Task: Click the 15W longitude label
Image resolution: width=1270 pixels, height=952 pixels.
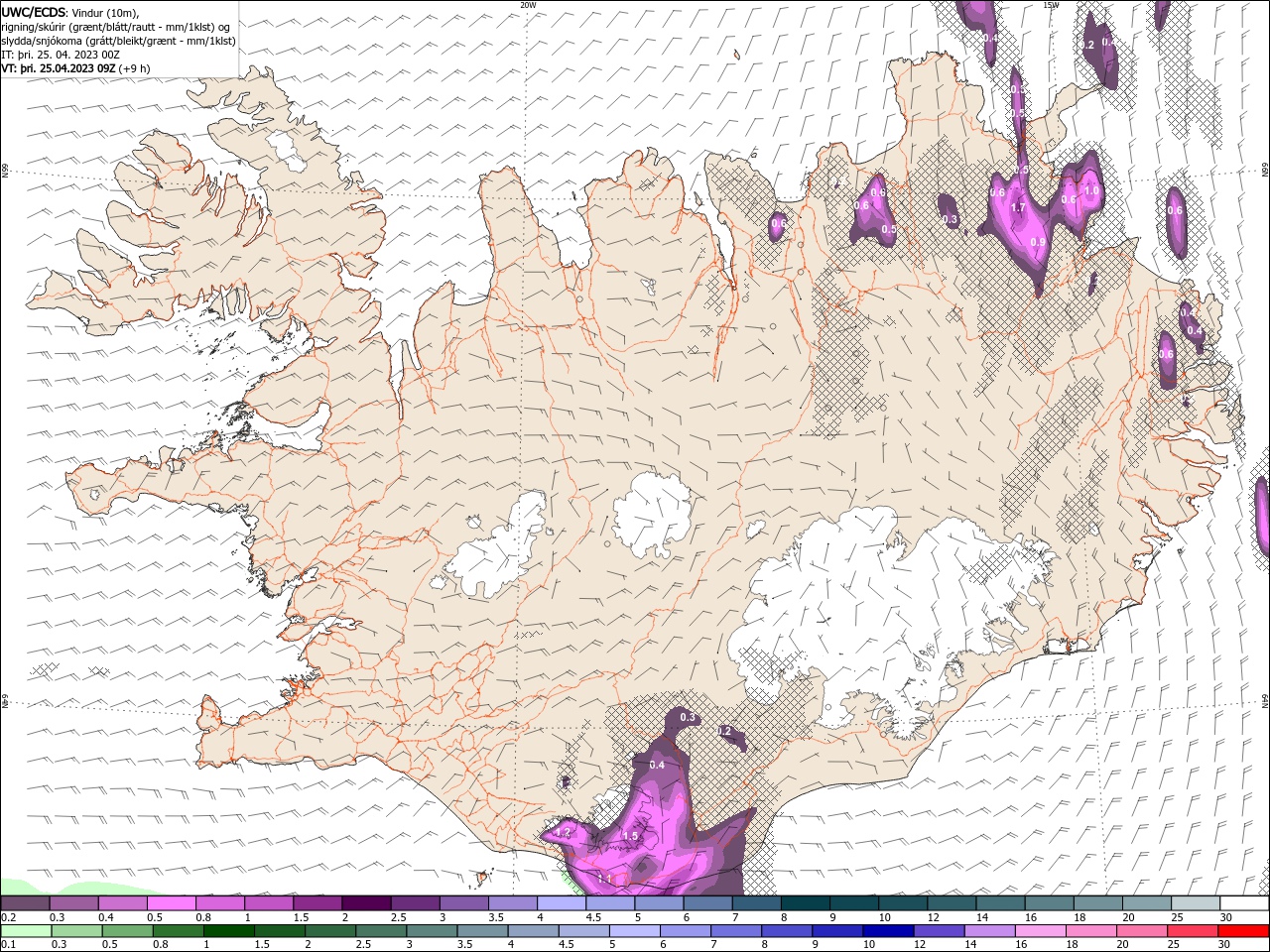Action: 1051,5
